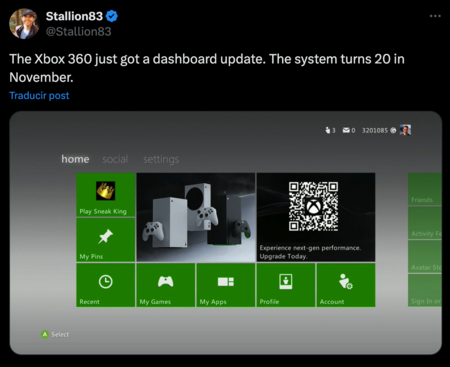Open the Recent clock tile
This screenshot has height=367, width=450.
pyautogui.click(x=106, y=285)
